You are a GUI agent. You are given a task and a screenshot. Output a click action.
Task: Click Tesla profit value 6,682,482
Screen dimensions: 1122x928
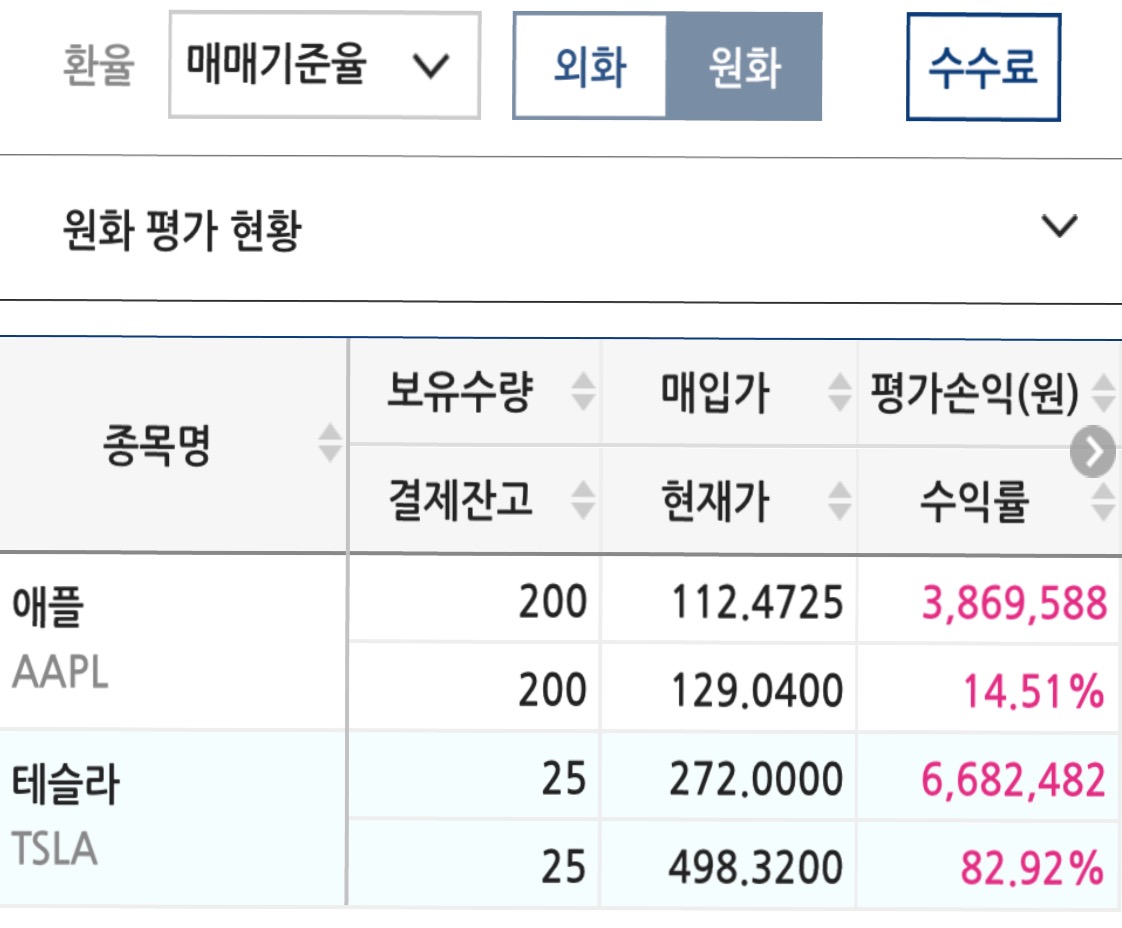tap(1014, 779)
